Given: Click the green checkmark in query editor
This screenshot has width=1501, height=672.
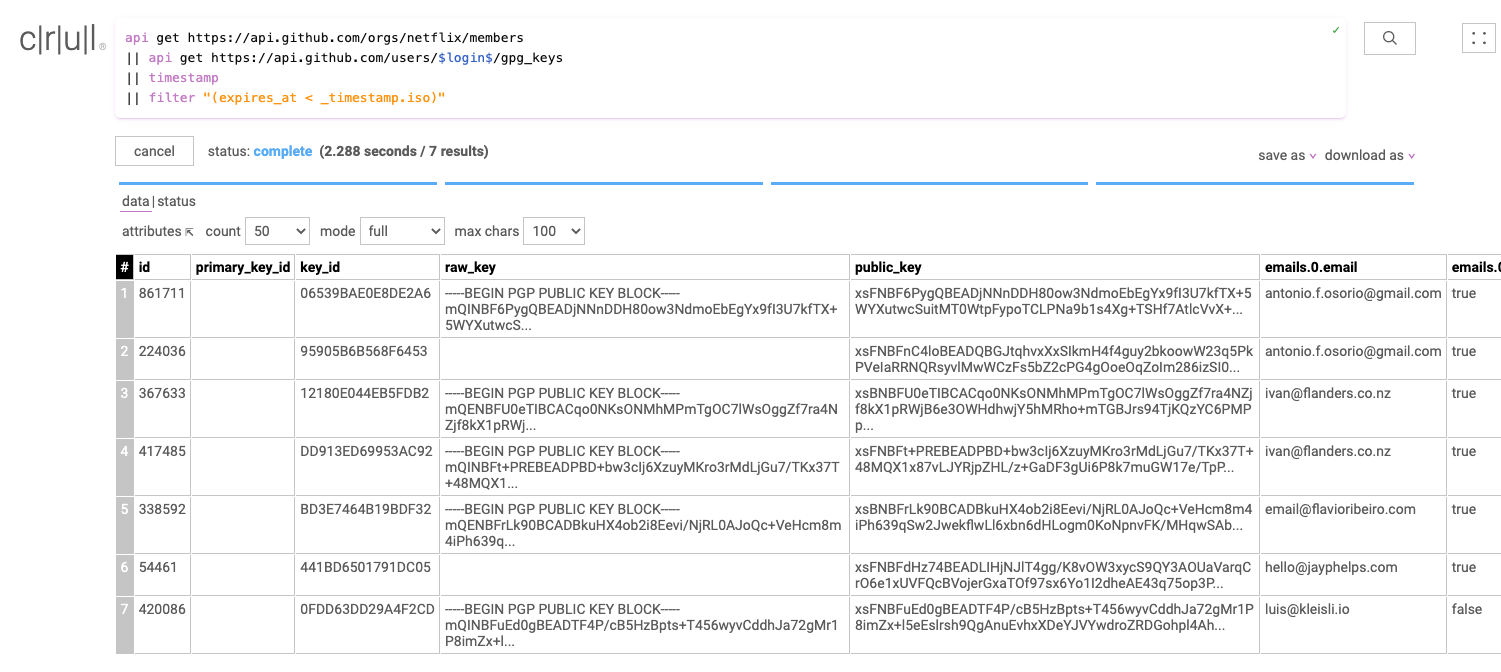Looking at the screenshot, I should tap(1336, 31).
